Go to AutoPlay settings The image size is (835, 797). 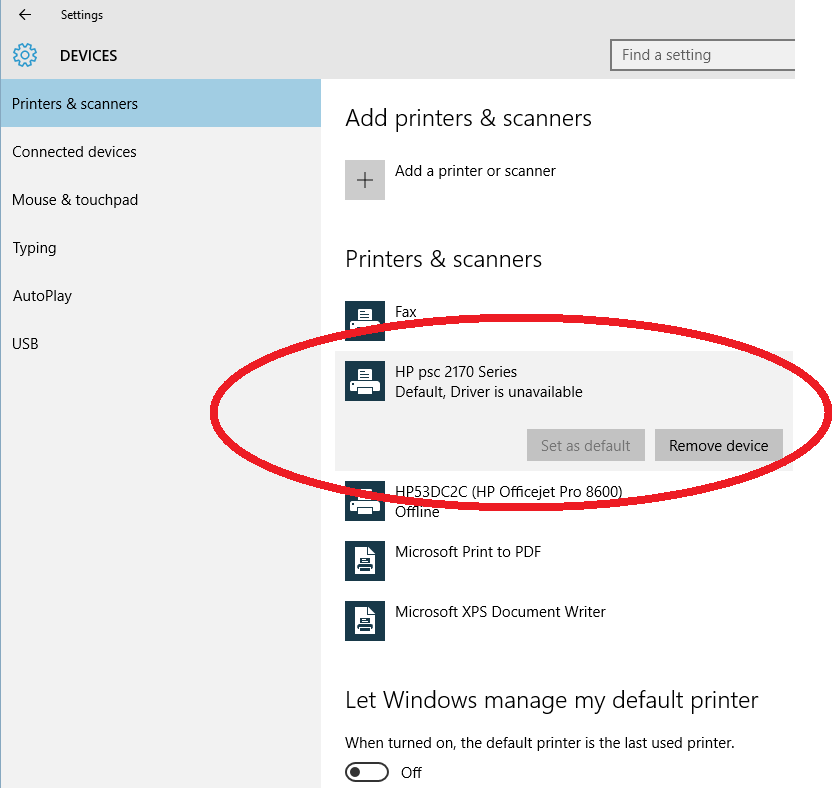161,295
